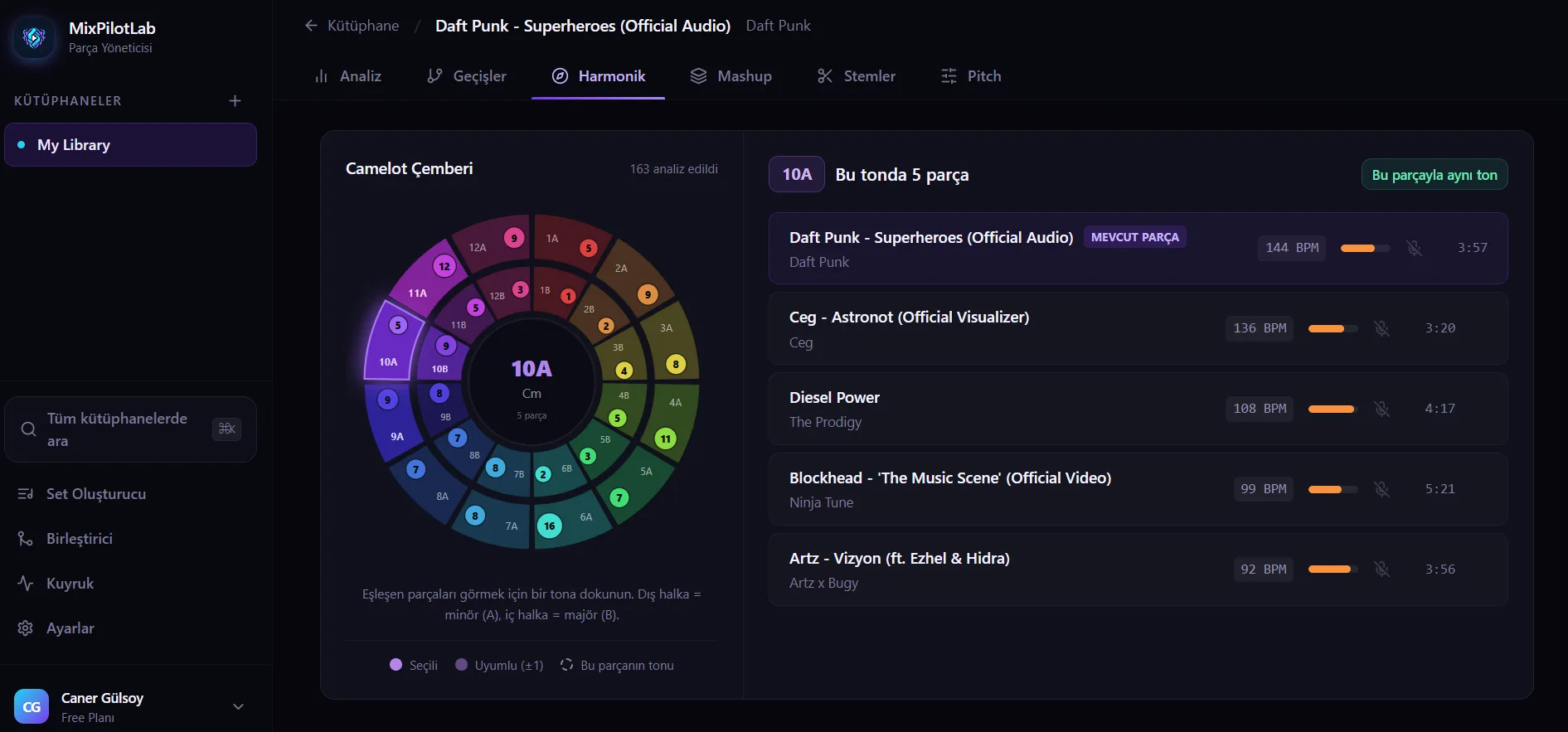Click the muted mic icon on Daft Punk row
The width and height of the screenshot is (1568, 732).
coord(1415,248)
